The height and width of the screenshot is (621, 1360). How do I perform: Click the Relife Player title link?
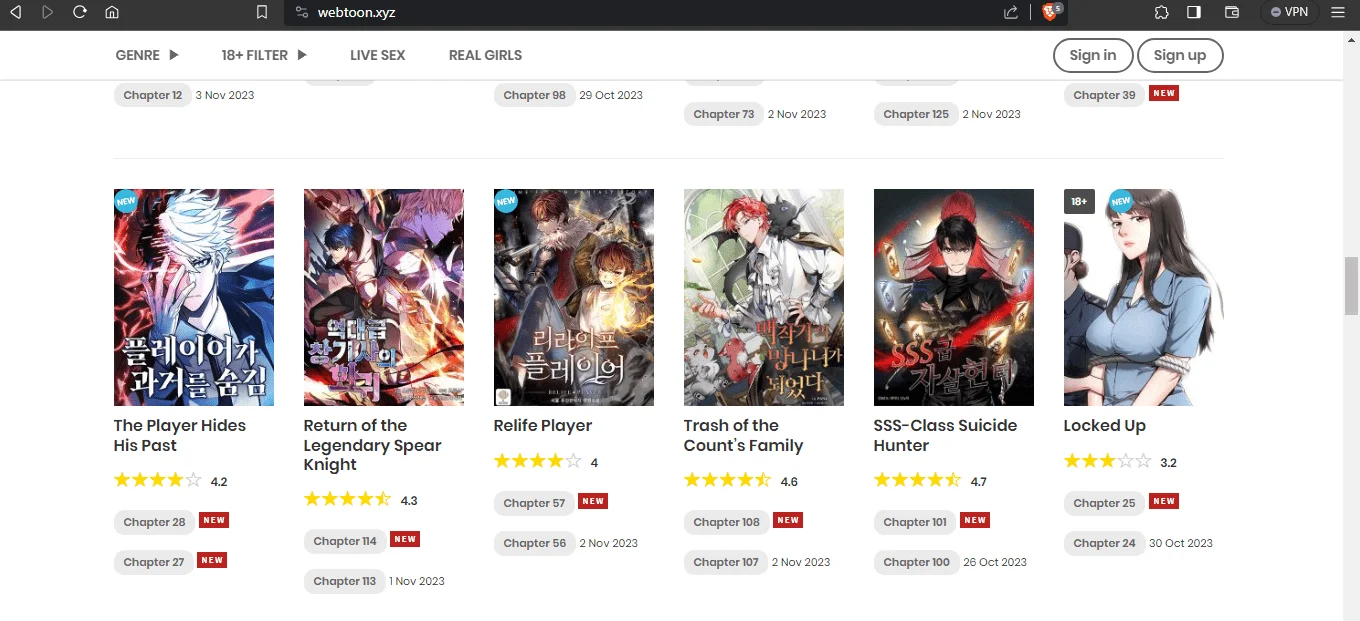[543, 425]
